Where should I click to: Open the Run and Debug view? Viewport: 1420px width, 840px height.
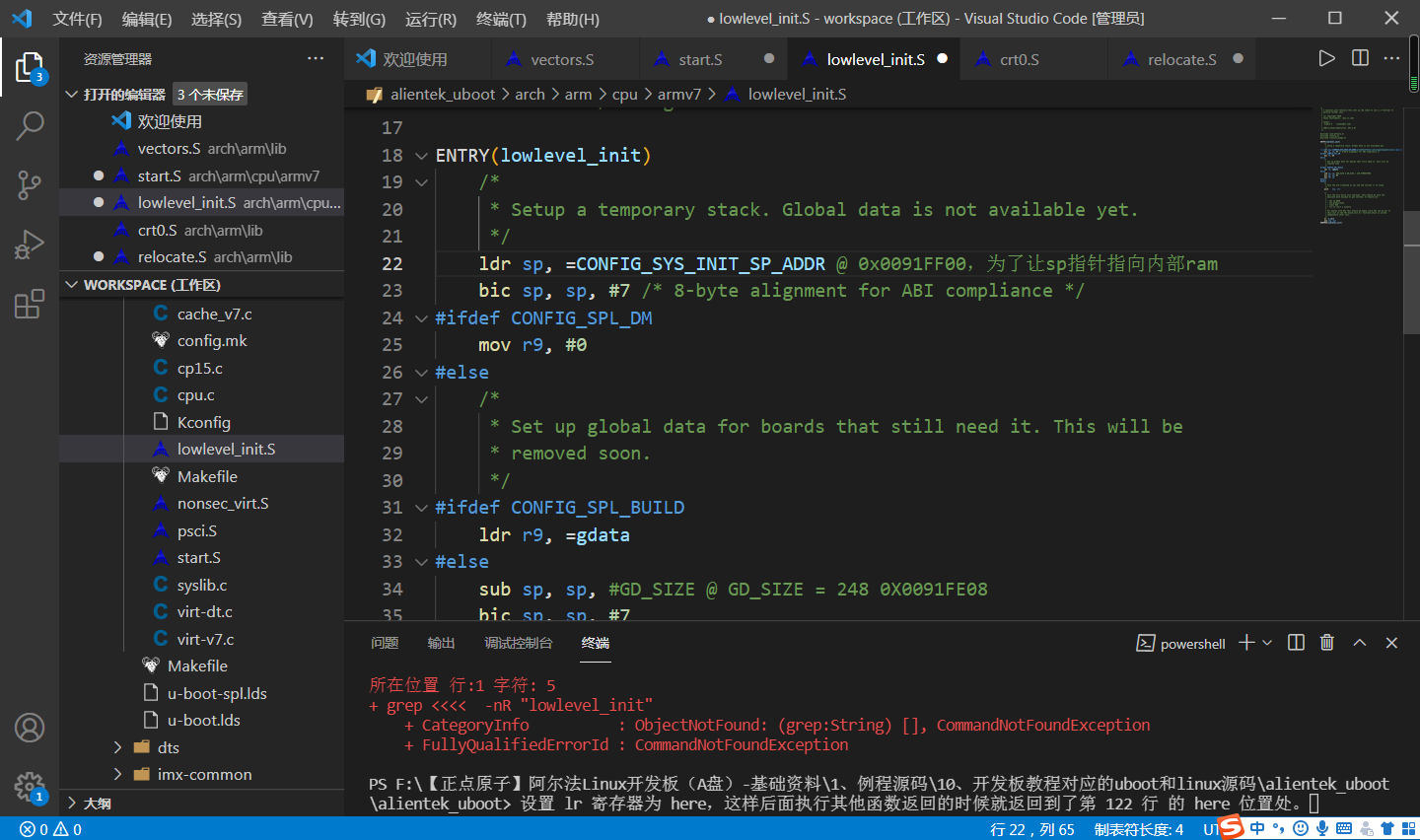click(30, 244)
